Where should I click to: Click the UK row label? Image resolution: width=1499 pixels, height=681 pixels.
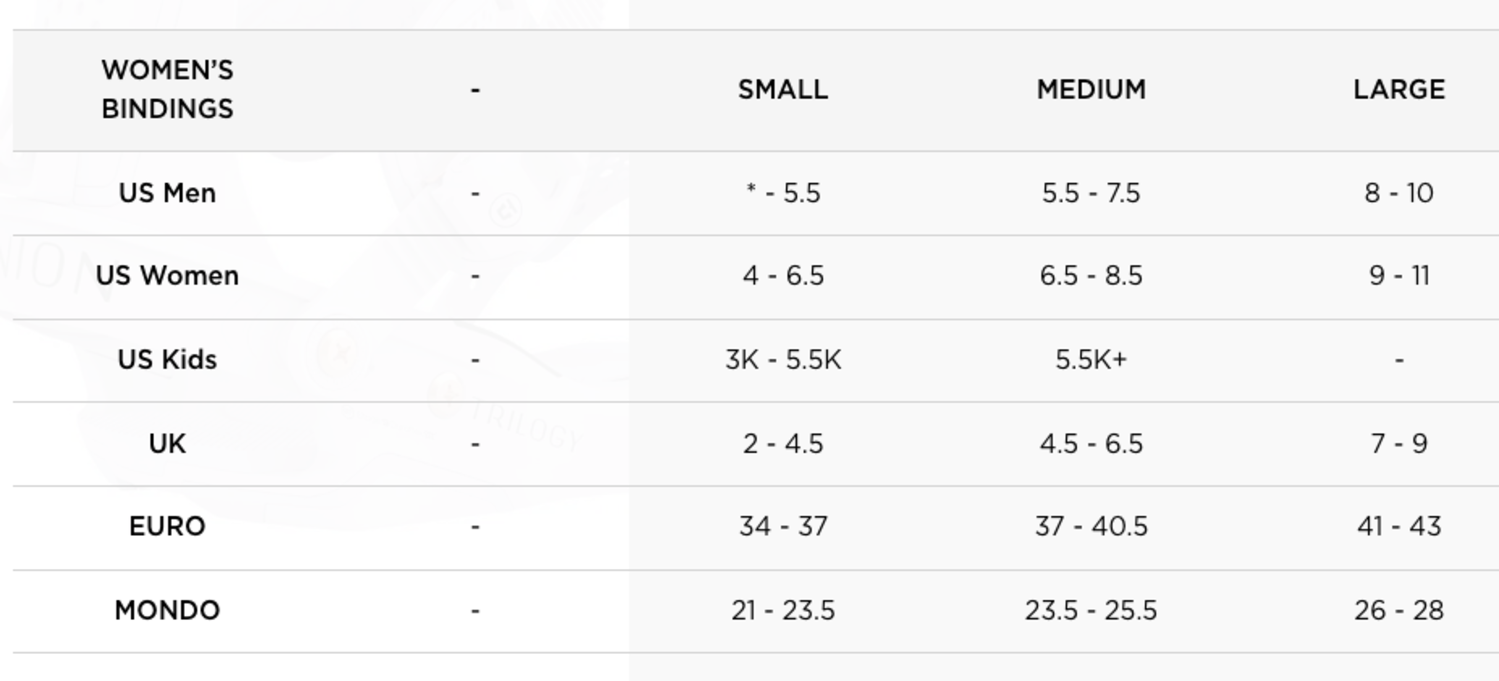167,443
